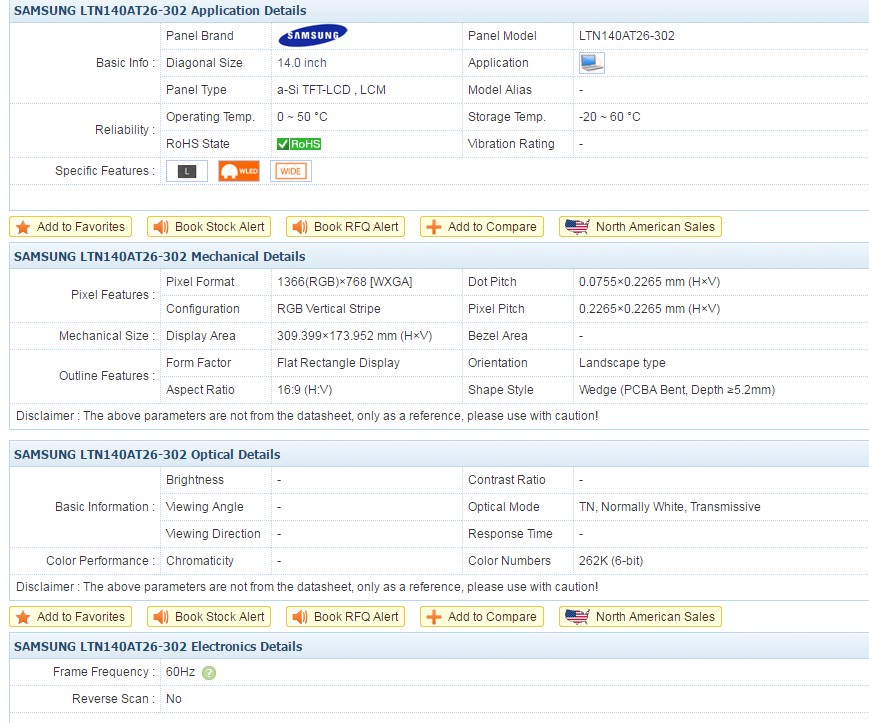Click the 'Bezel Area' label

click(498, 336)
